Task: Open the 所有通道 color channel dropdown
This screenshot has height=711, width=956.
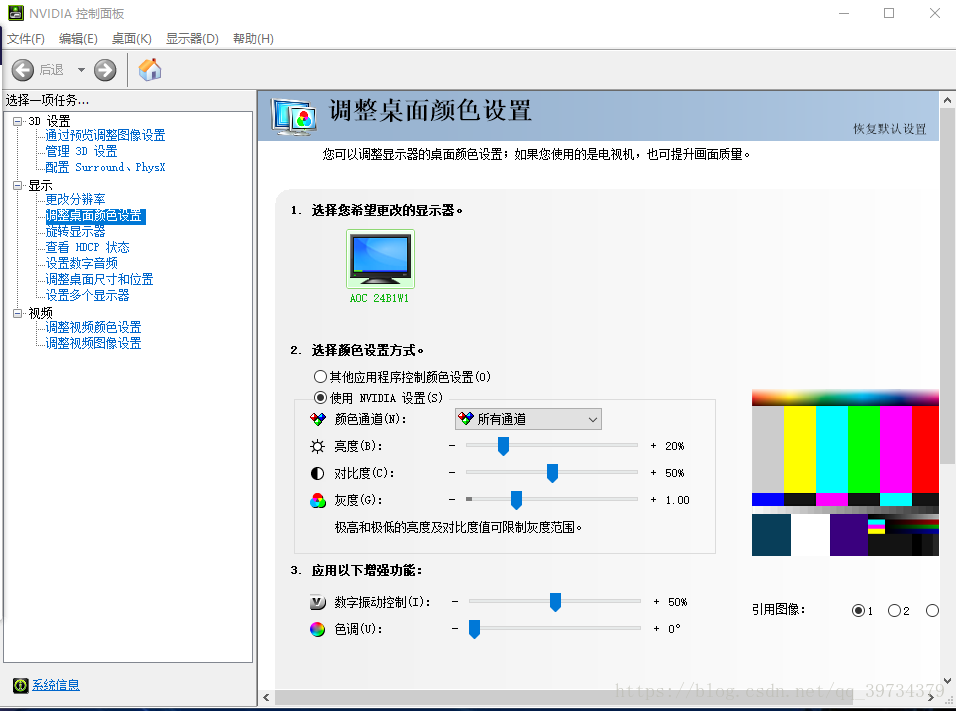Action: coord(529,419)
